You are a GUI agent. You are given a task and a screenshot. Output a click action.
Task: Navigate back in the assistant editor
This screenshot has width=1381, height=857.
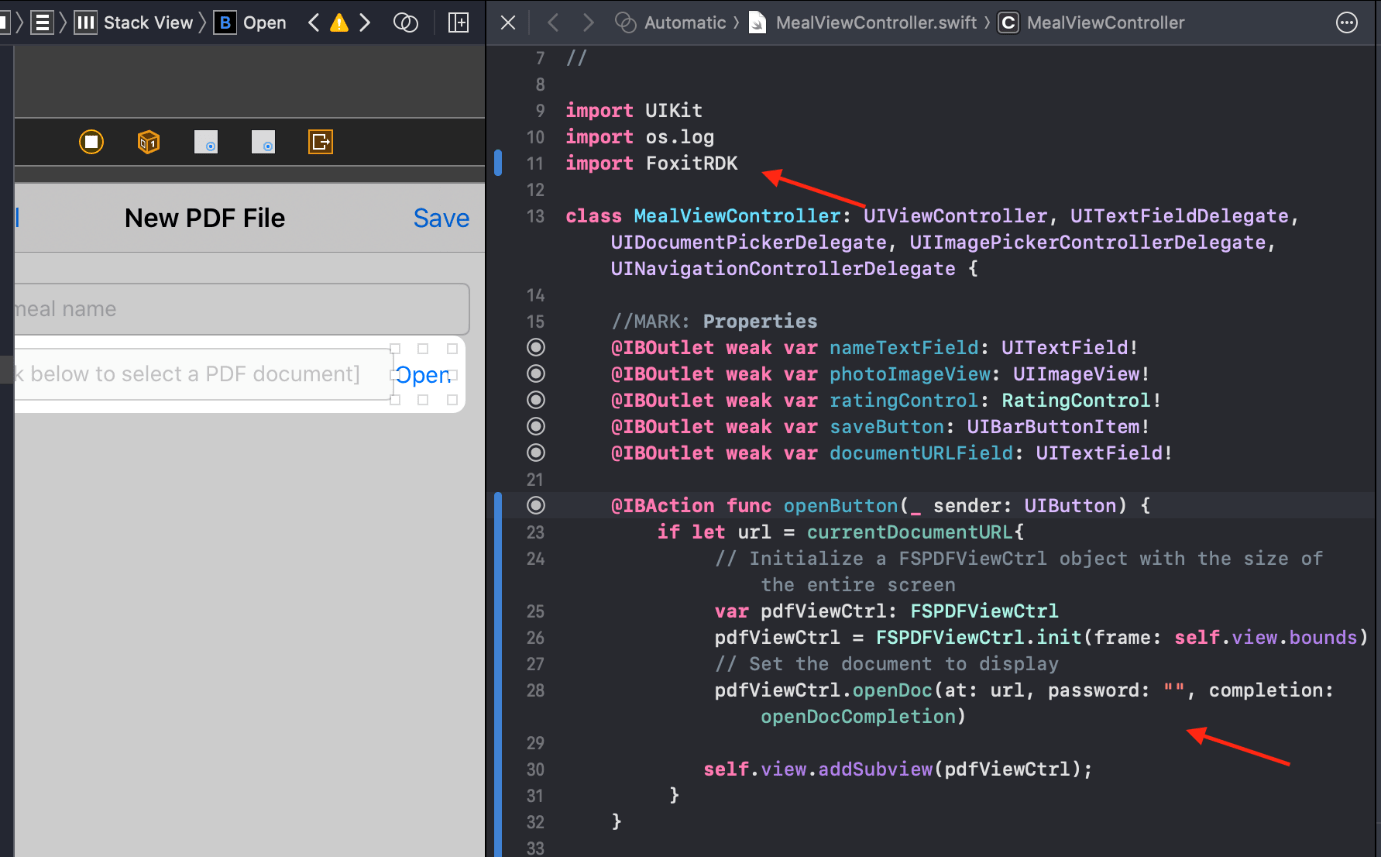[x=553, y=22]
